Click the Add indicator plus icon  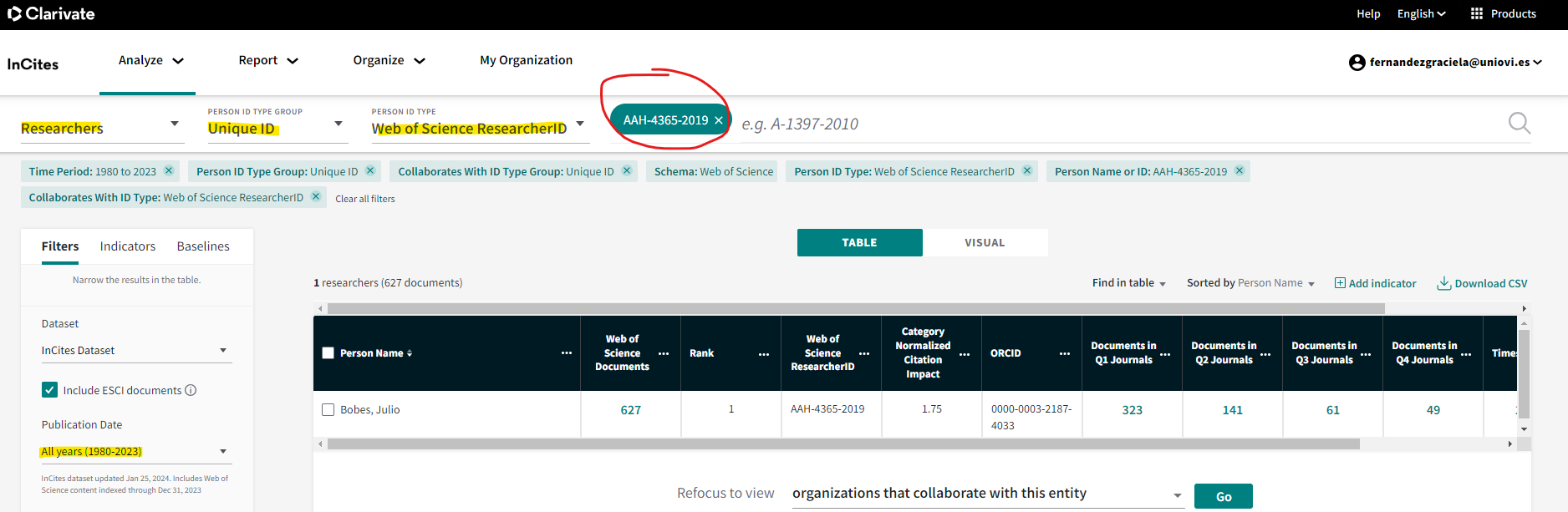pyautogui.click(x=1340, y=283)
